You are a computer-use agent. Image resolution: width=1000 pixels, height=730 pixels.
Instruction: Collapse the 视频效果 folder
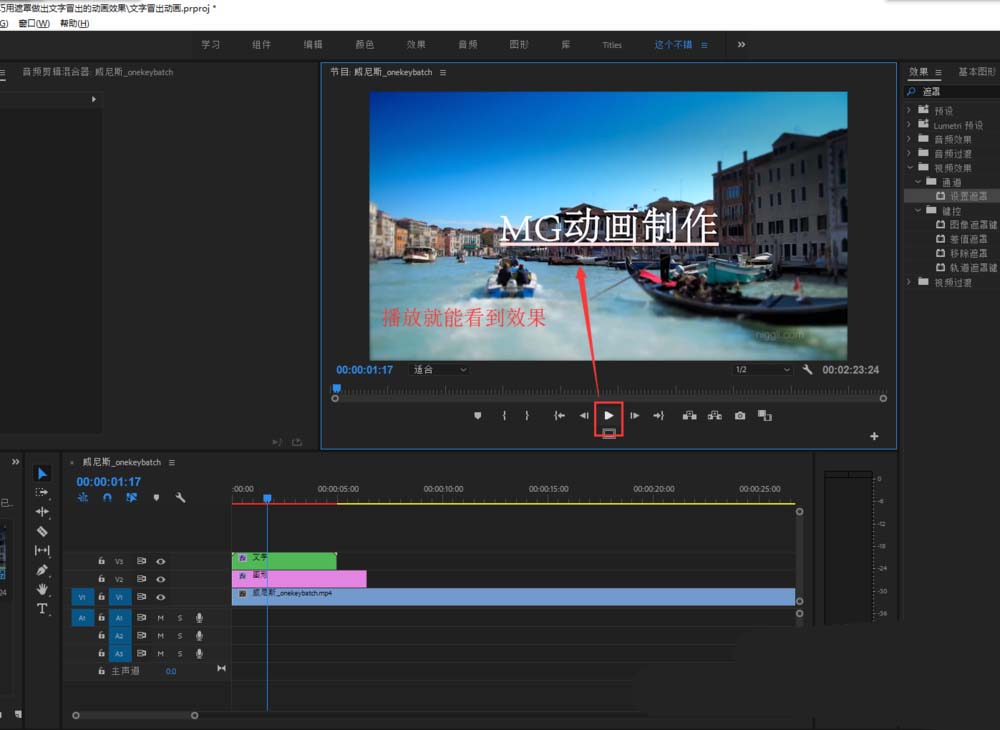pyautogui.click(x=909, y=168)
